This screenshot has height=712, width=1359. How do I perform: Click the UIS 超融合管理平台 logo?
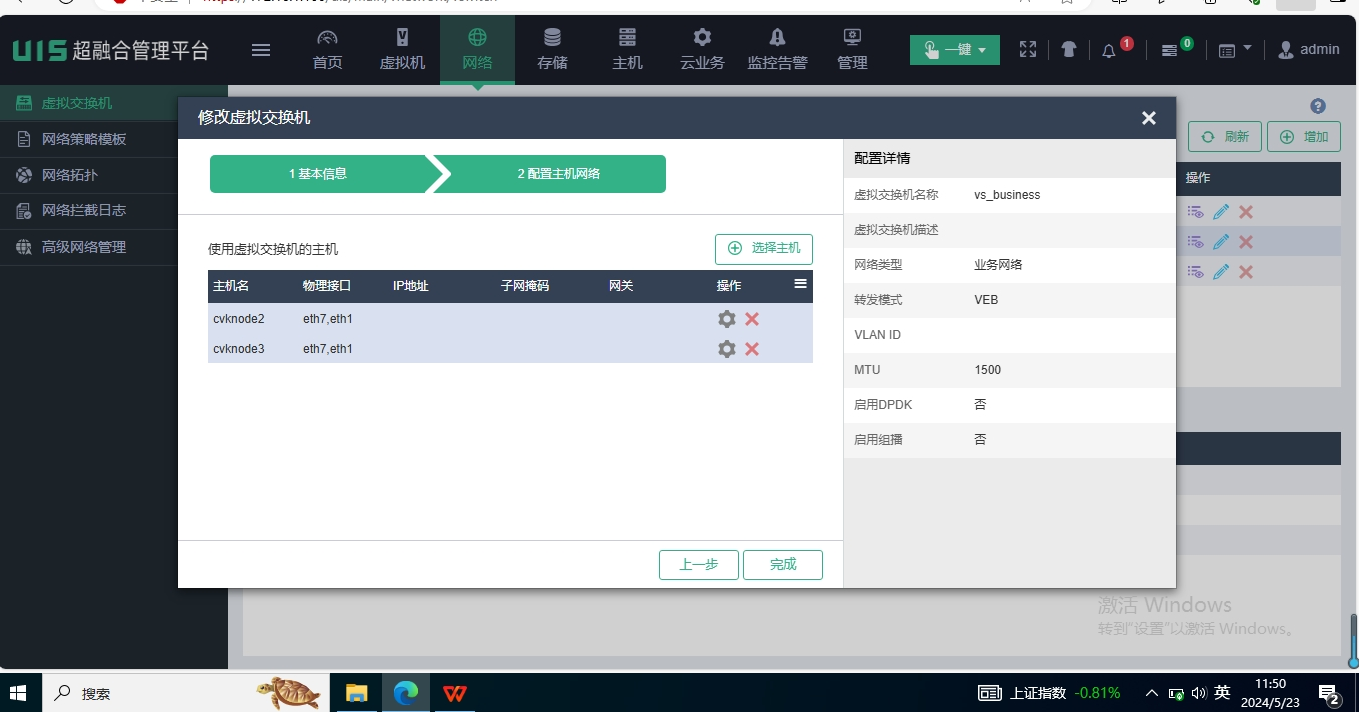pyautogui.click(x=111, y=50)
